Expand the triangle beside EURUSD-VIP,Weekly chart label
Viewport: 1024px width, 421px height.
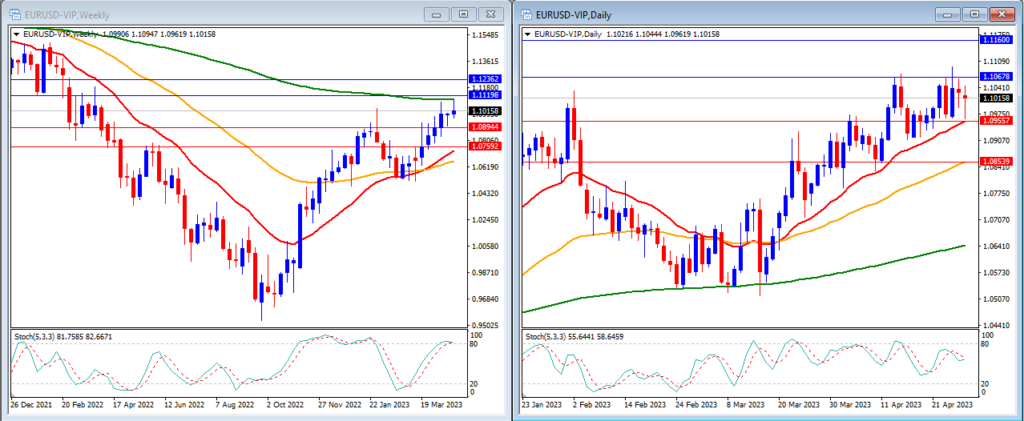[x=16, y=34]
